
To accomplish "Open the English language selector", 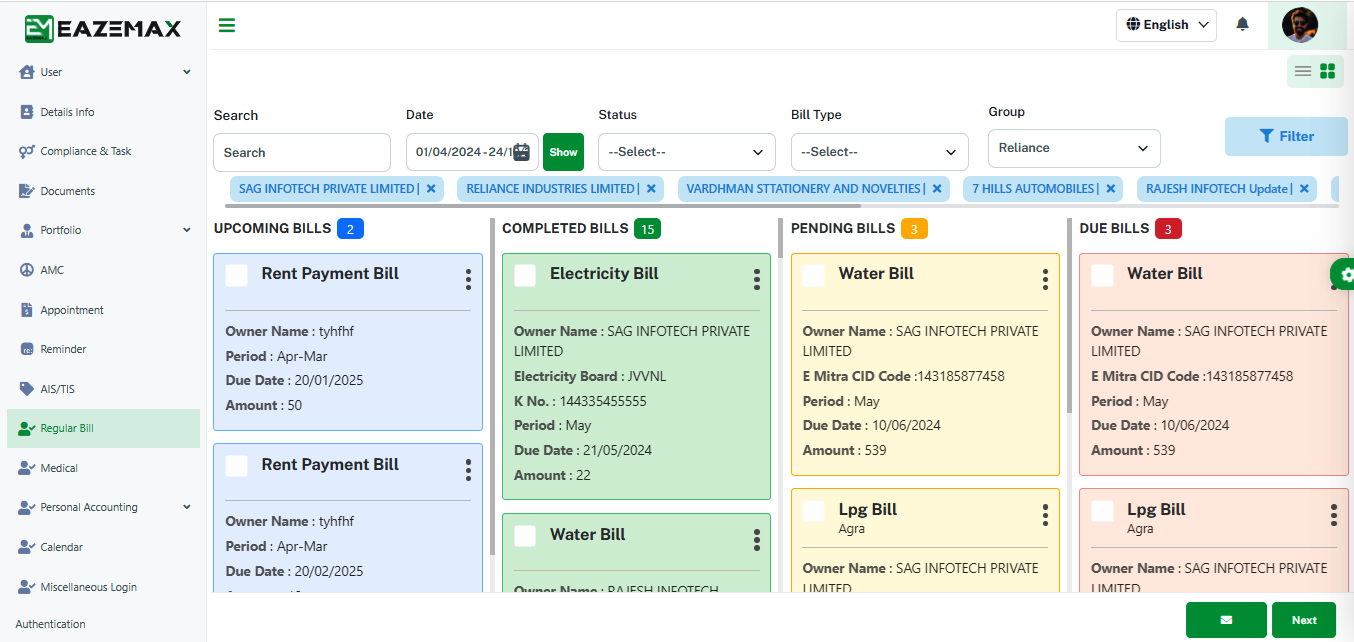I will click(1166, 25).
